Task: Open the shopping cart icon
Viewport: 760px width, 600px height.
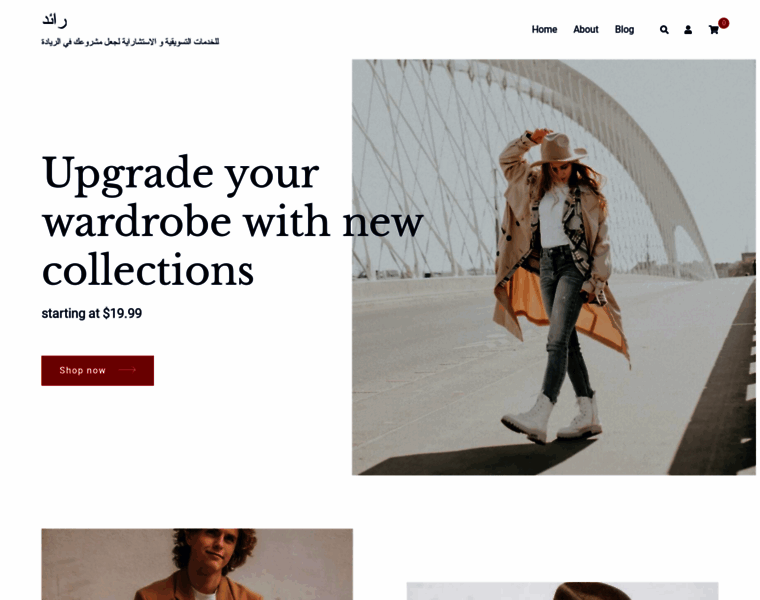Action: (713, 30)
